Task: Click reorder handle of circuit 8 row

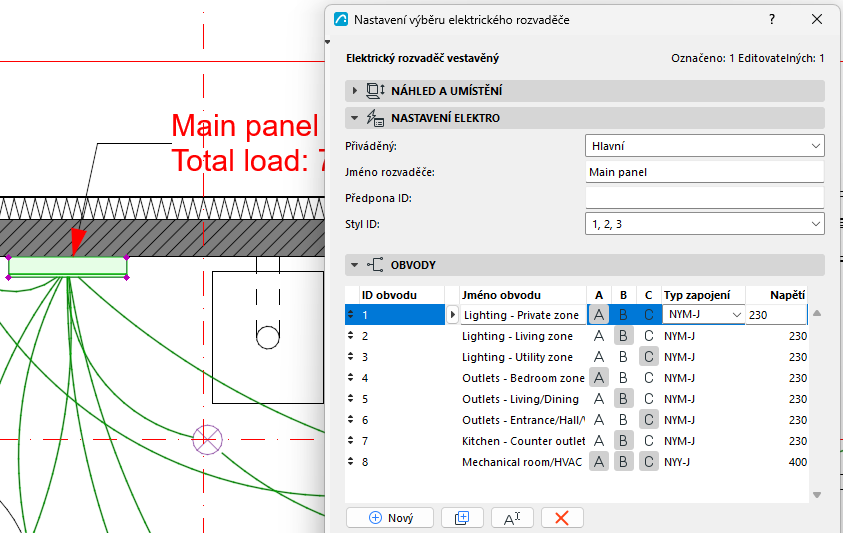Action: pyautogui.click(x=351, y=461)
